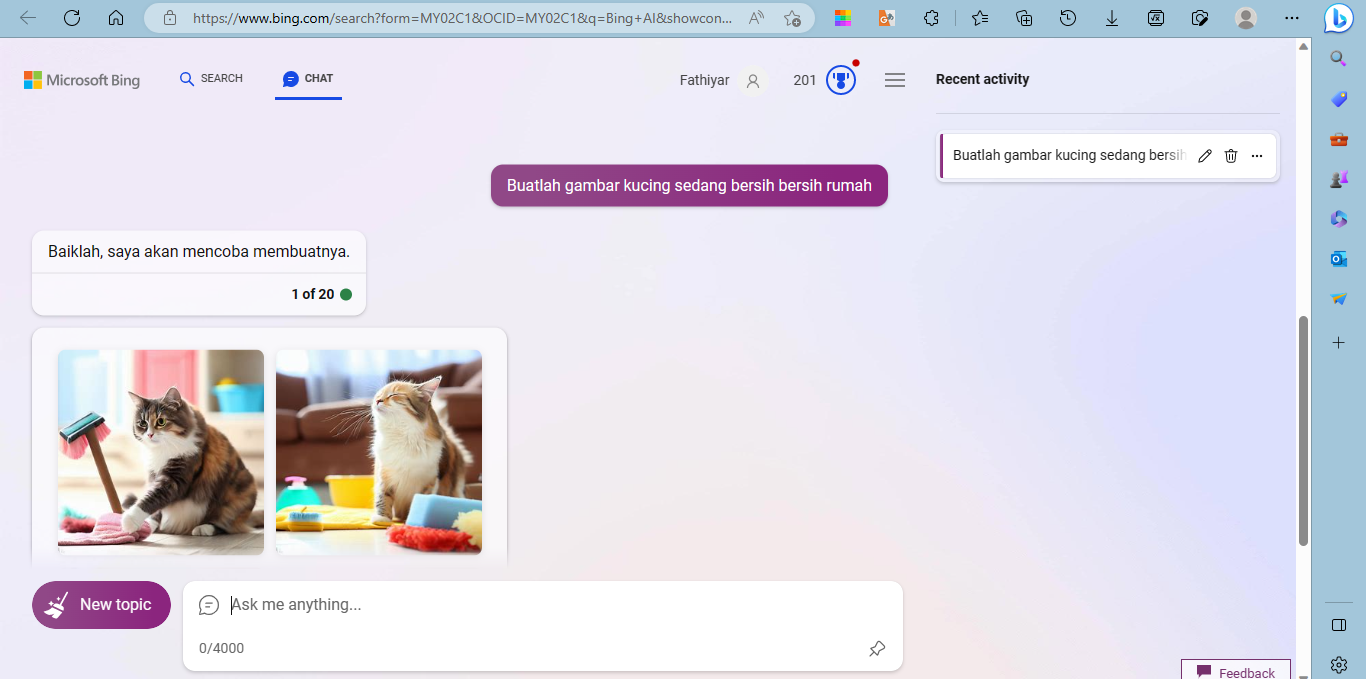
Task: Click the Bing rewards trophy icon
Action: click(841, 80)
